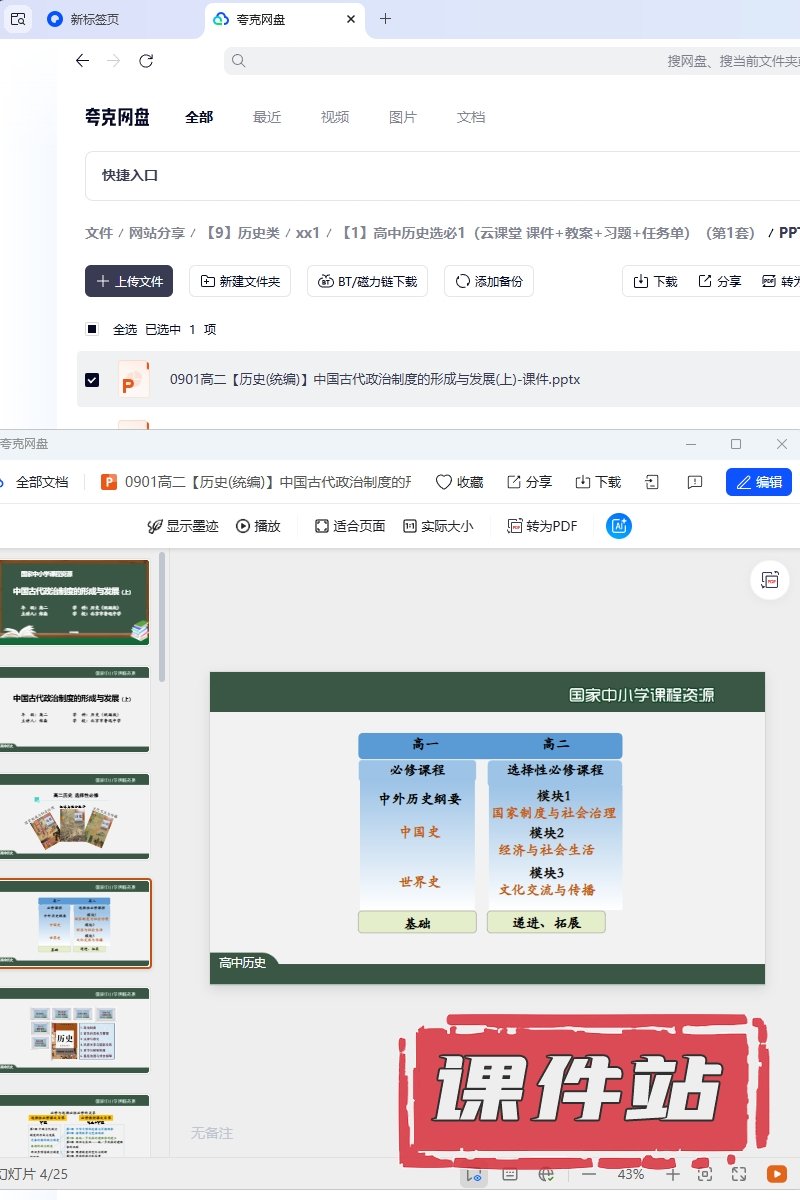Reload the page with the refresh icon
This screenshot has width=800, height=1200.
tap(146, 61)
